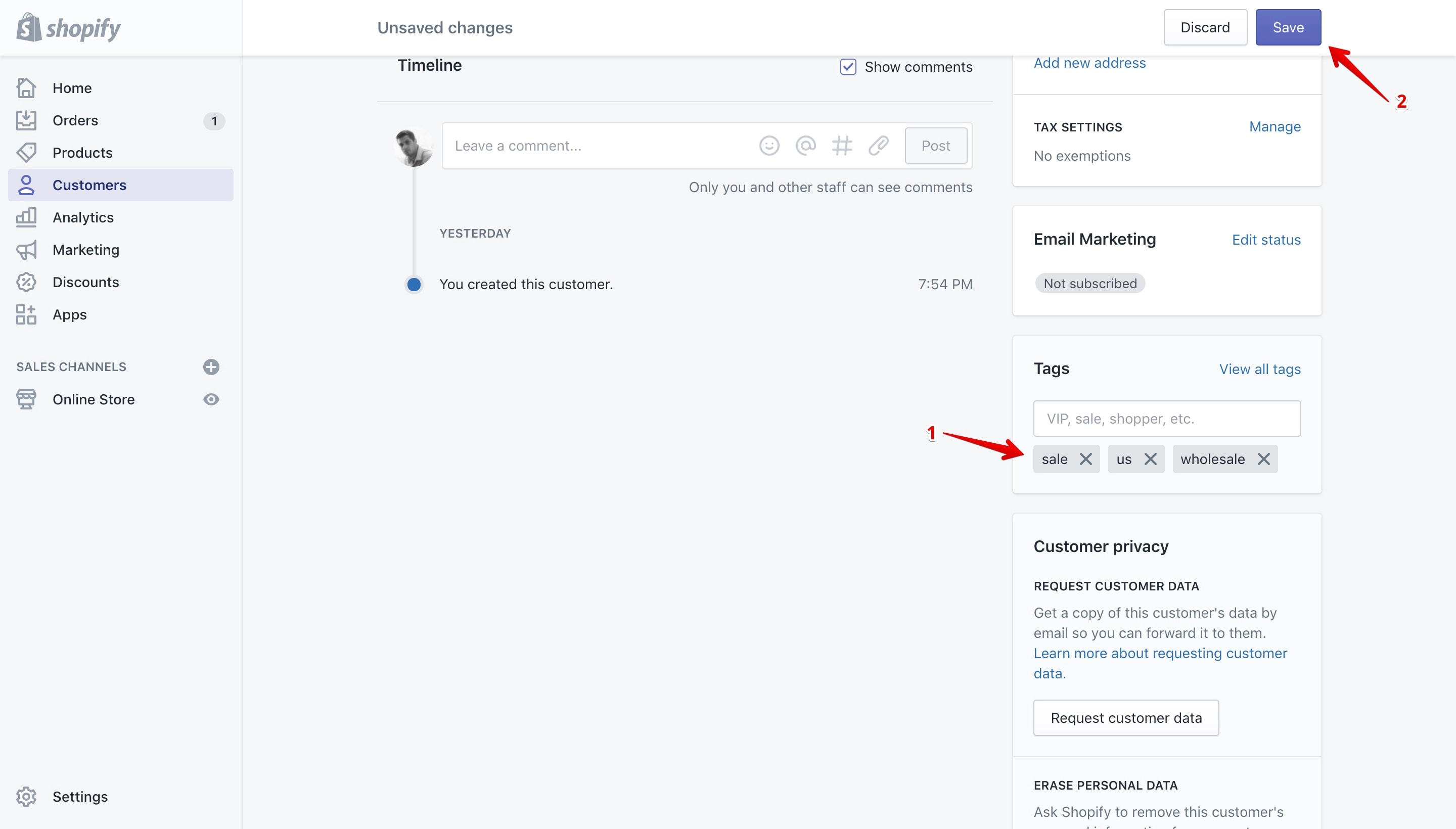Open Analytics section
Screen dimensions: 1456x829
[x=121, y=217]
